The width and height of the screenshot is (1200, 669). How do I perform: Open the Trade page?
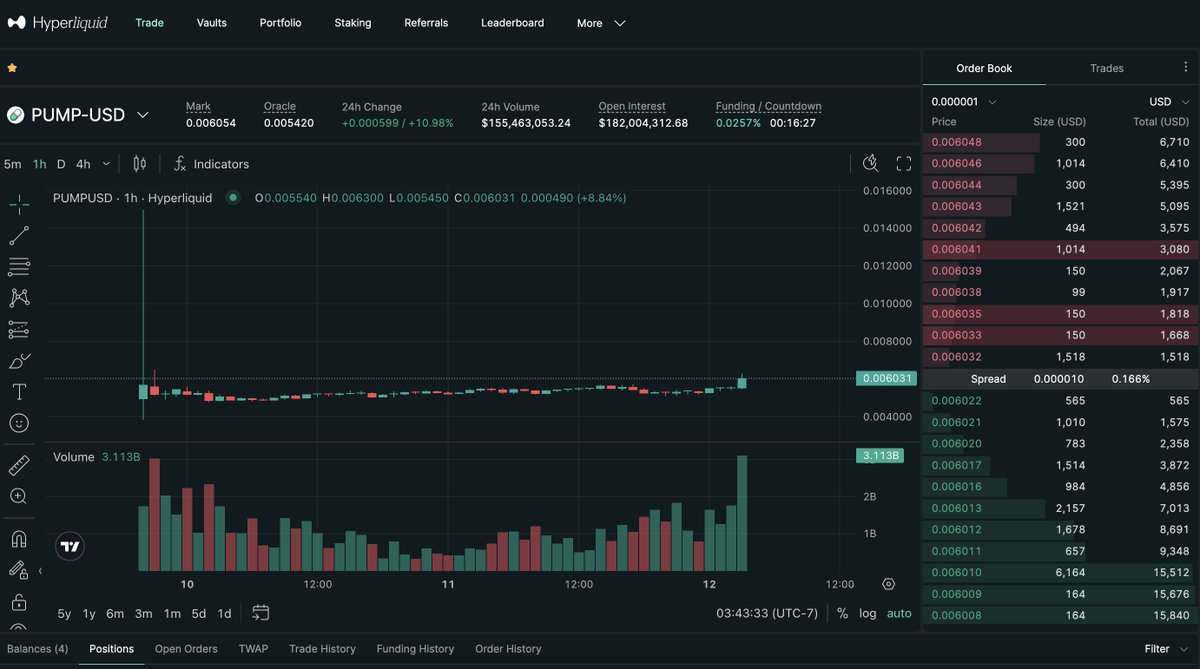[x=149, y=23]
